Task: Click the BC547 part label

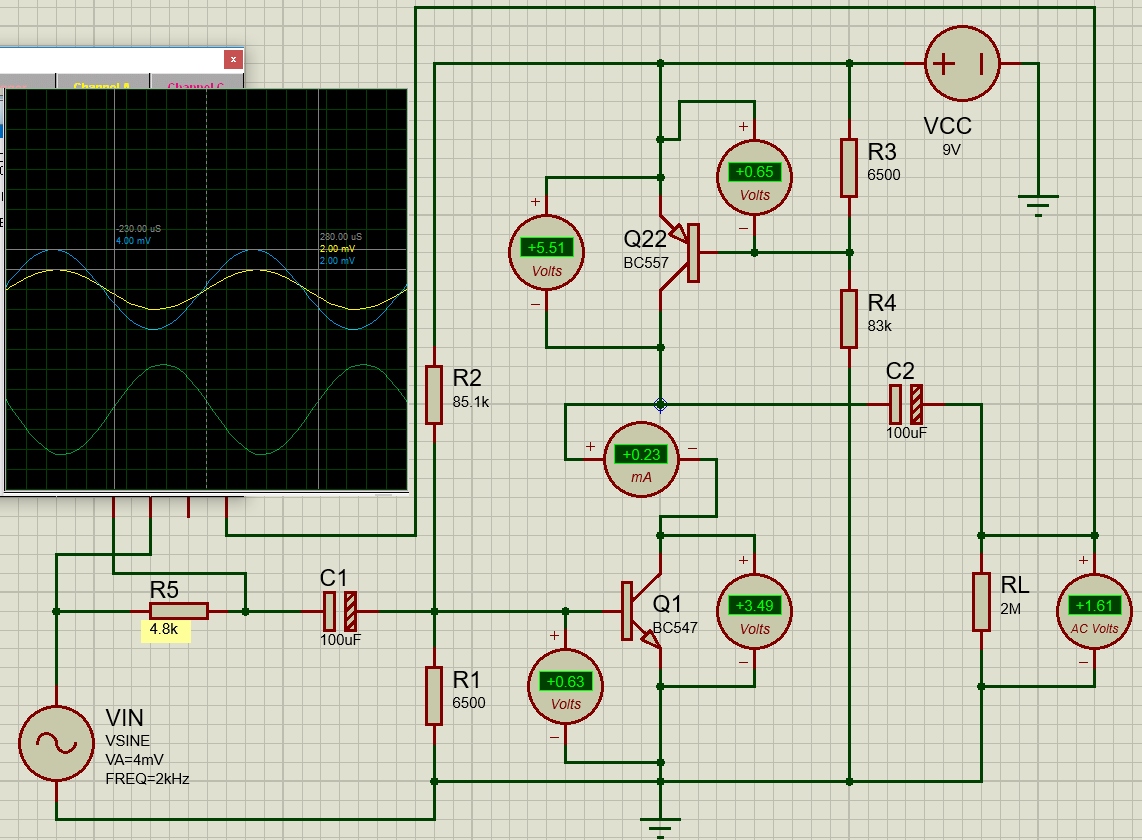Action: (674, 628)
